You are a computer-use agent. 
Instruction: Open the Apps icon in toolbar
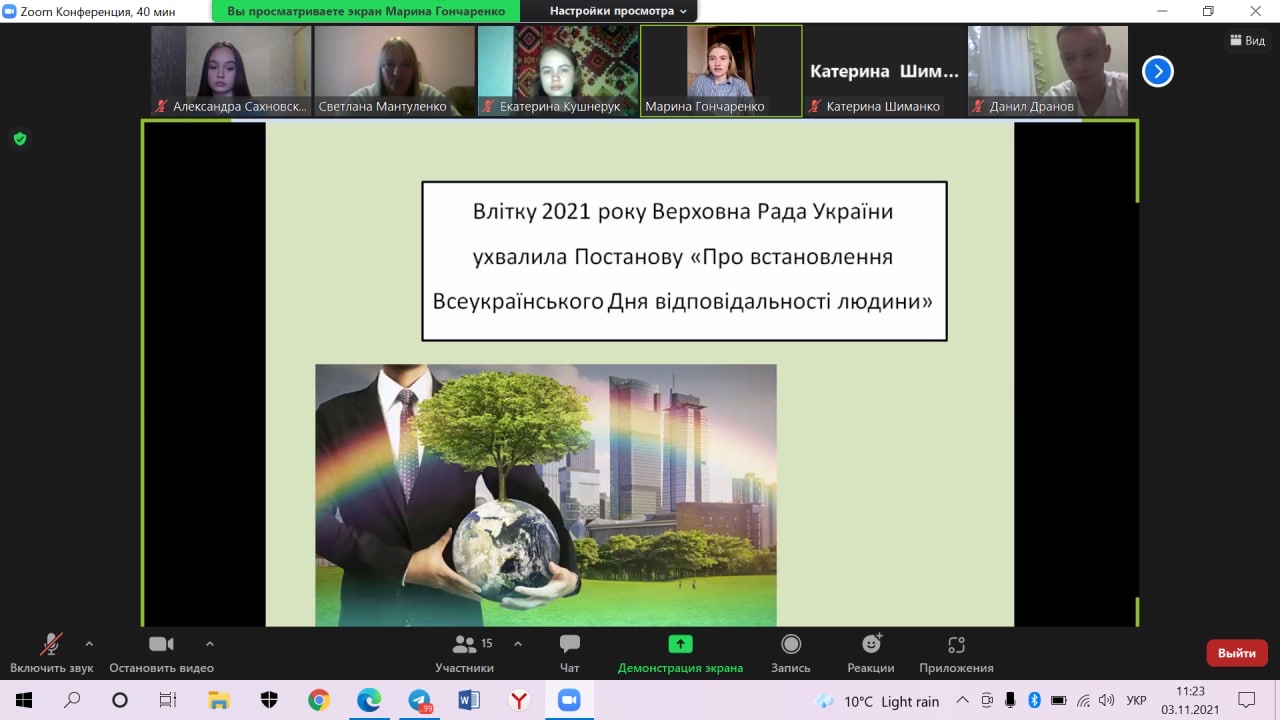click(956, 645)
